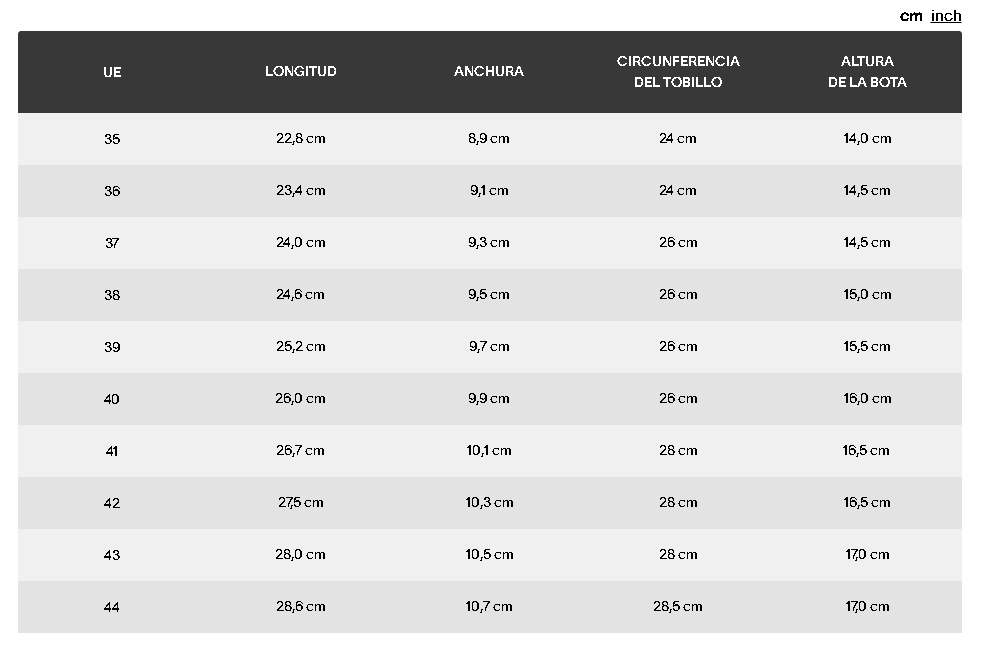This screenshot has height=647, width=982.
Task: Select size 40 in the UE column
Action: point(112,399)
